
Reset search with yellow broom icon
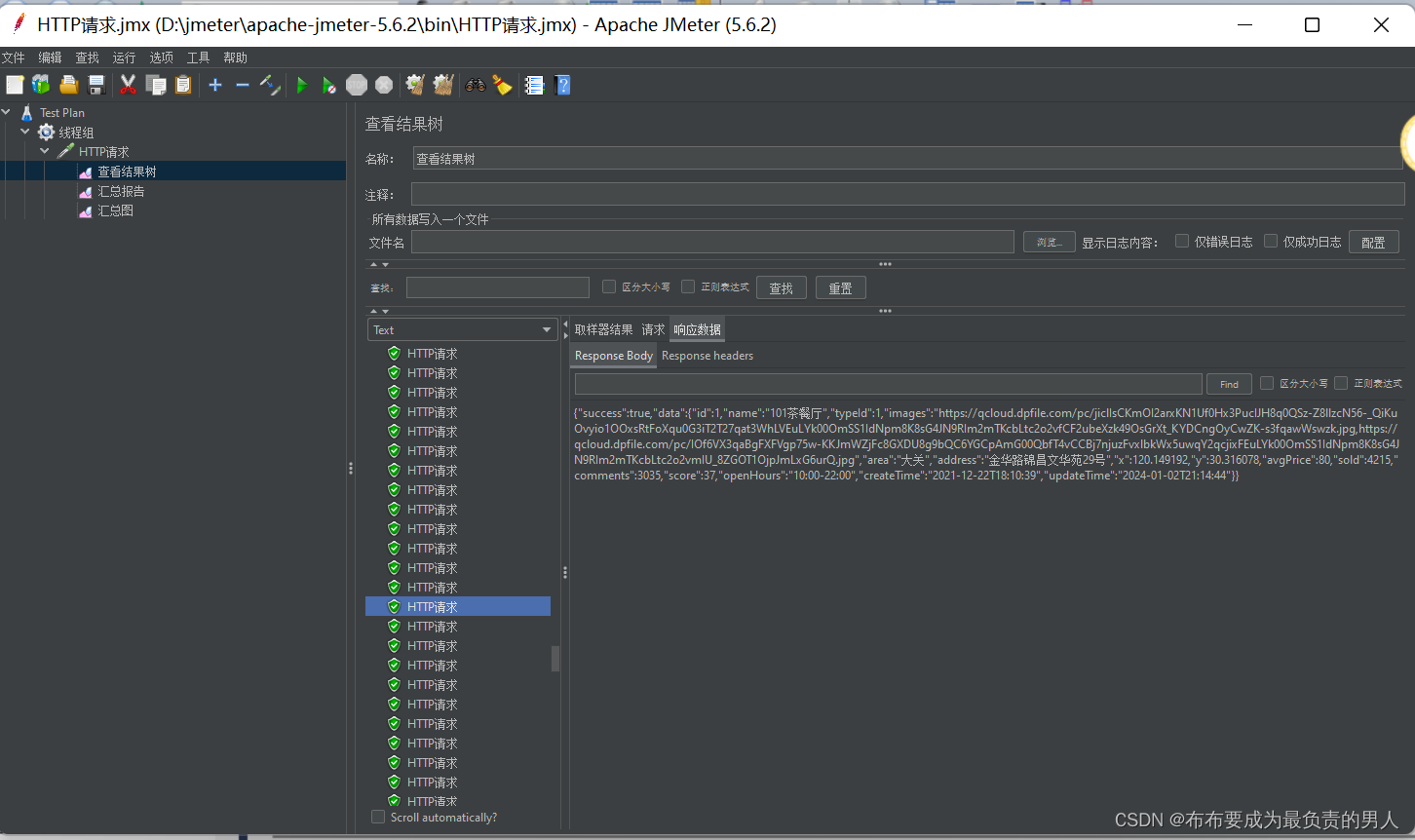tap(502, 85)
